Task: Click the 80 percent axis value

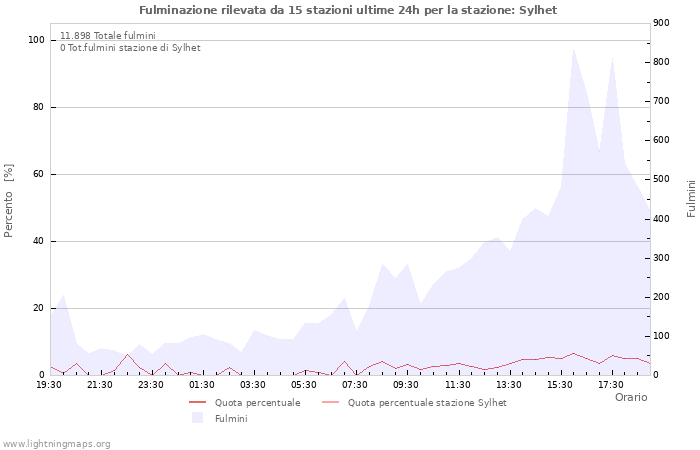Action: click(x=38, y=107)
